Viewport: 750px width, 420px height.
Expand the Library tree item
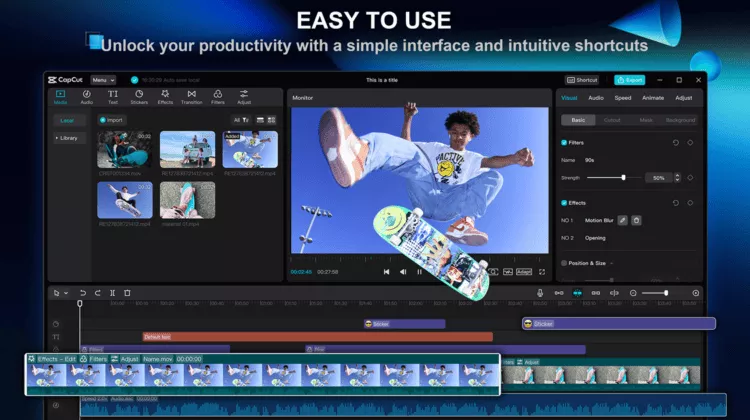[x=68, y=138]
